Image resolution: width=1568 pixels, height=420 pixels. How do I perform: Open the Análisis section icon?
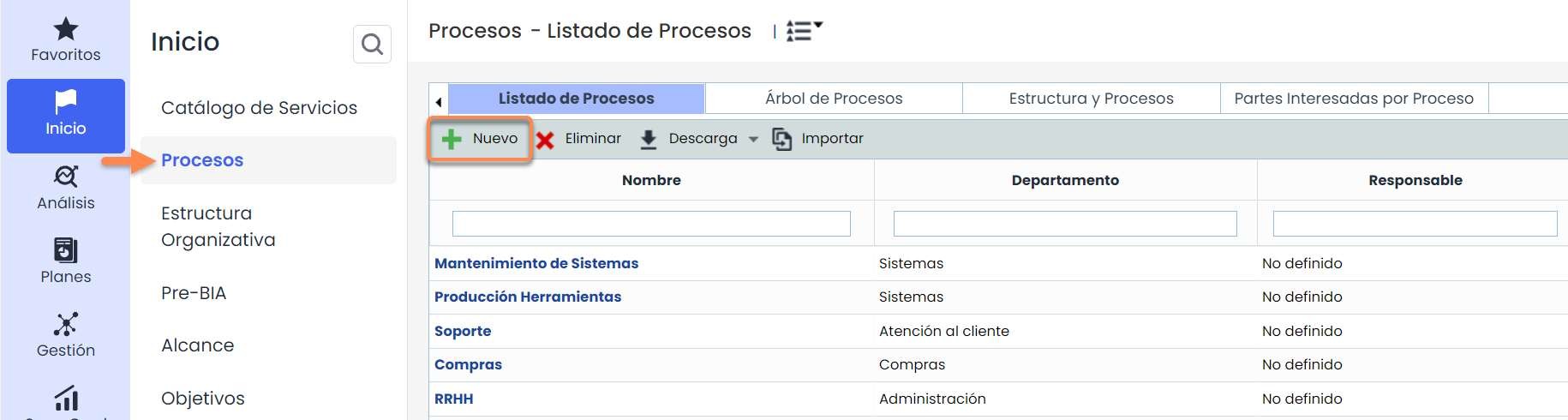click(x=66, y=177)
